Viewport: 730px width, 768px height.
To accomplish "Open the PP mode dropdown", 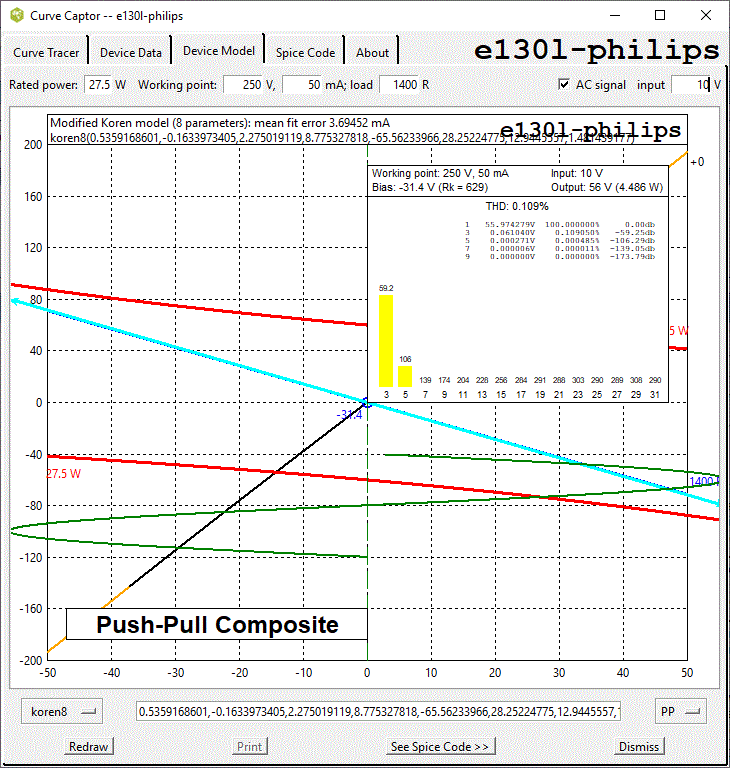I will coord(681,711).
